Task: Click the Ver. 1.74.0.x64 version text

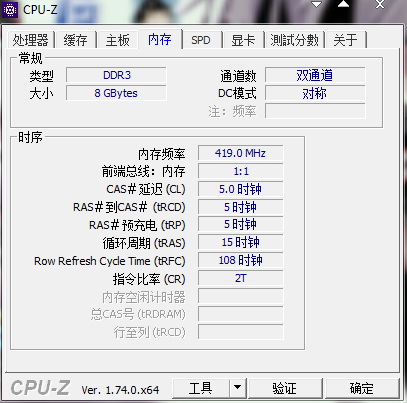Action: point(120,390)
